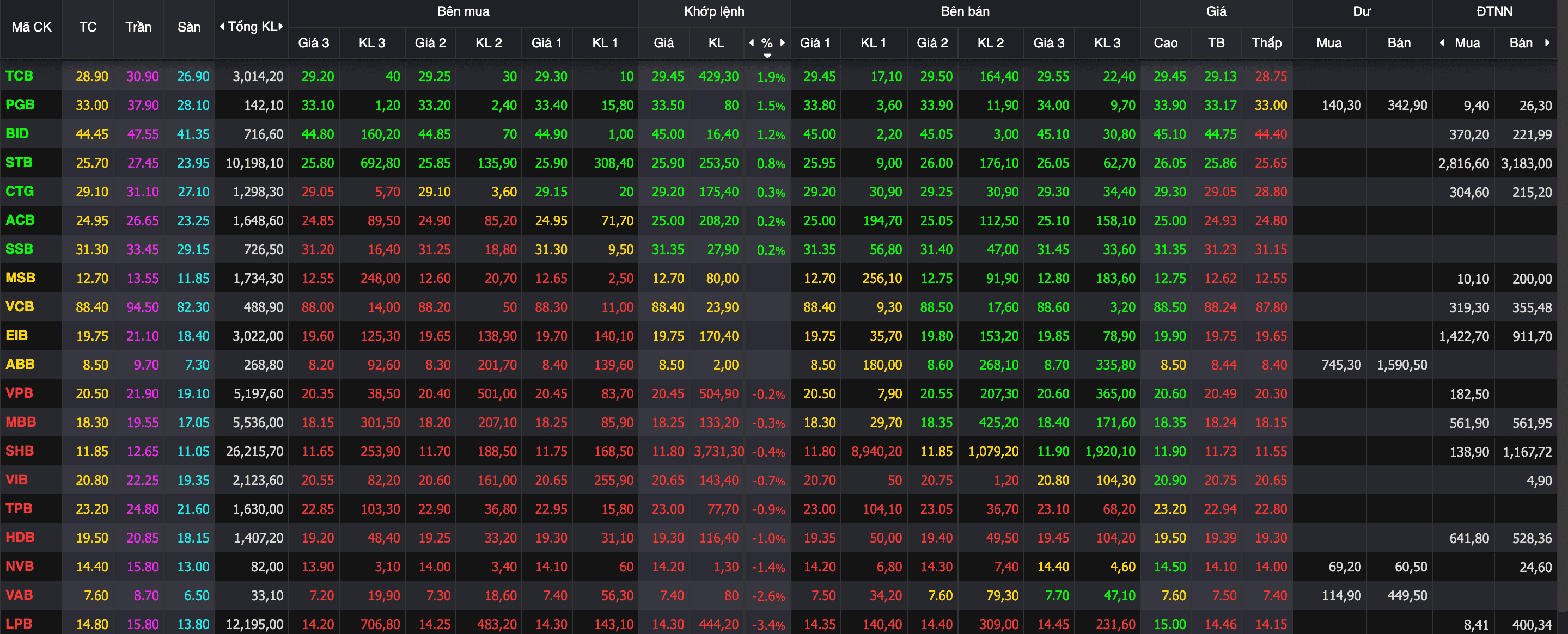Viewport: 1568px width, 634px height.
Task: Open the CTG stock ticker
Action: (x=20, y=191)
